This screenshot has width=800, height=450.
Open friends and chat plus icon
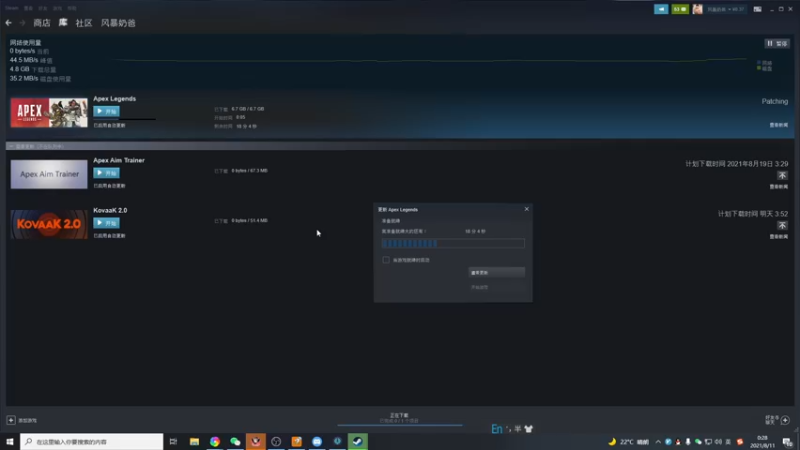pos(785,420)
